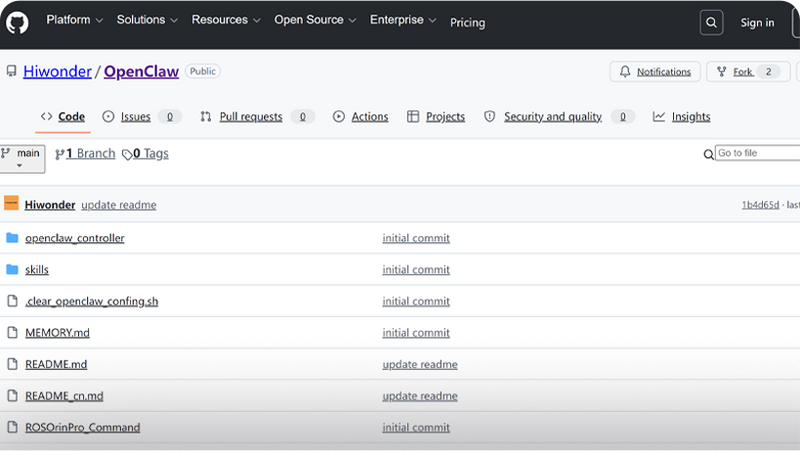Open the main branch selector dropdown

click(22, 159)
